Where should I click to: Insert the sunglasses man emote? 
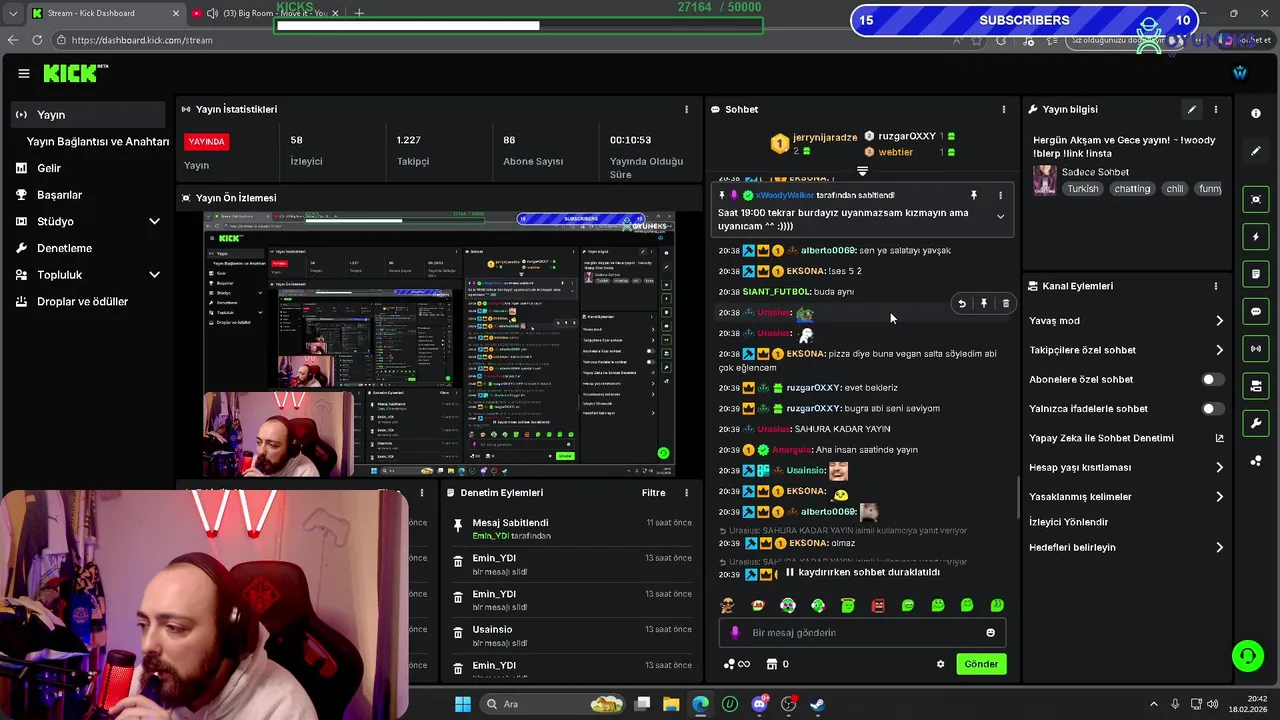[x=728, y=605]
